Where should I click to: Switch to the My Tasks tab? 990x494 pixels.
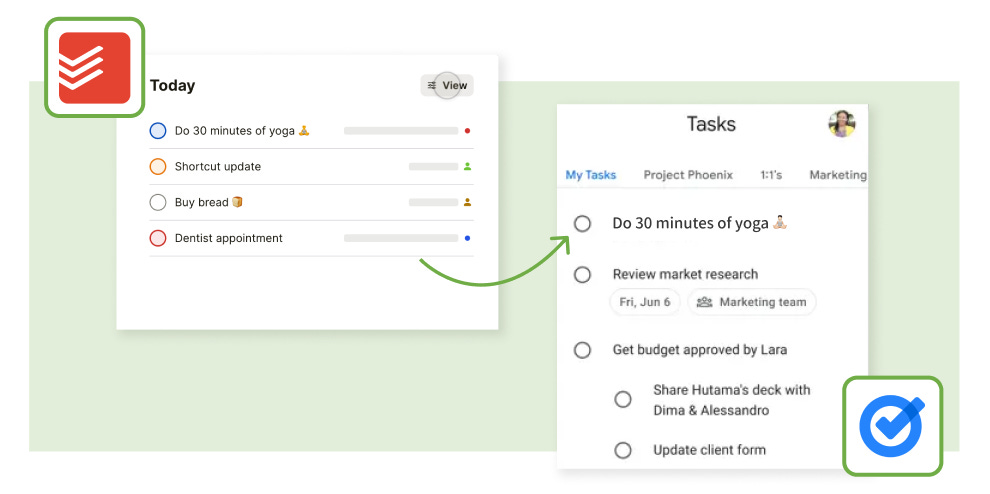coord(591,175)
